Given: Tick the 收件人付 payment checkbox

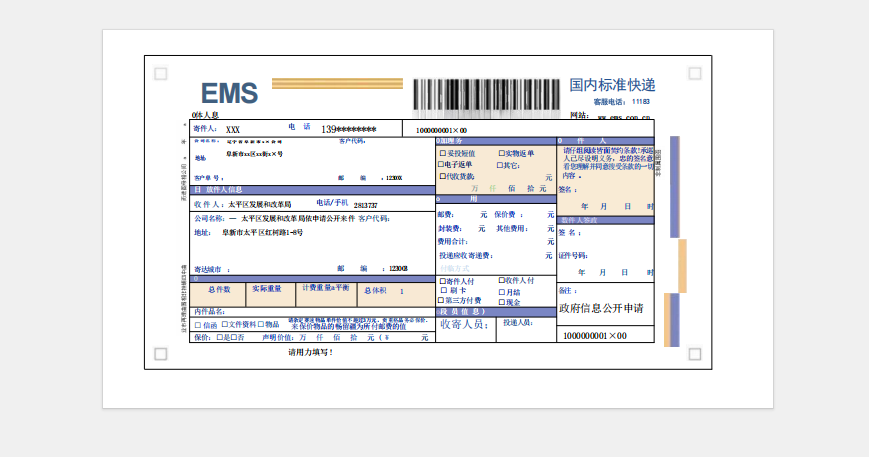Looking at the screenshot, I should [x=502, y=281].
